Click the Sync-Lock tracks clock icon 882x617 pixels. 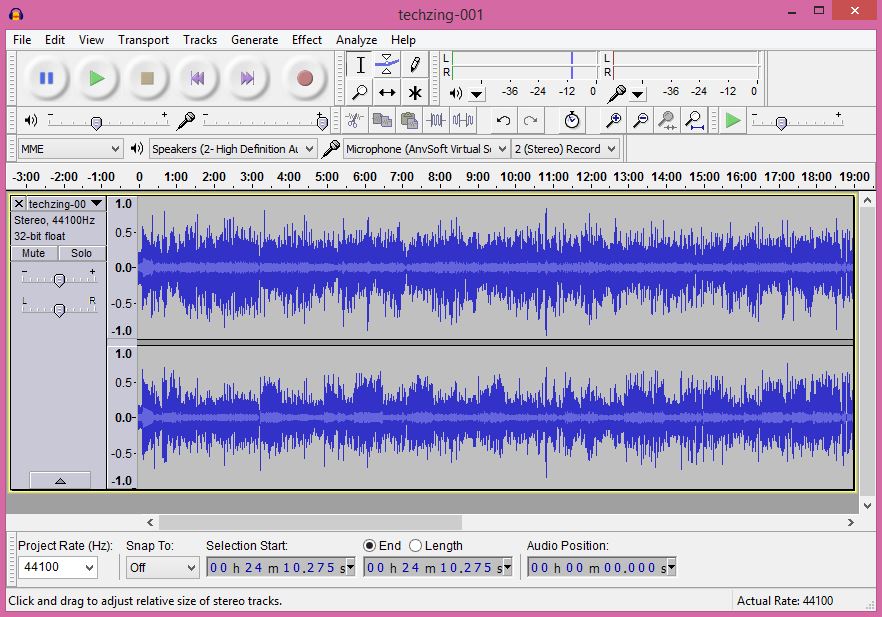[572, 120]
